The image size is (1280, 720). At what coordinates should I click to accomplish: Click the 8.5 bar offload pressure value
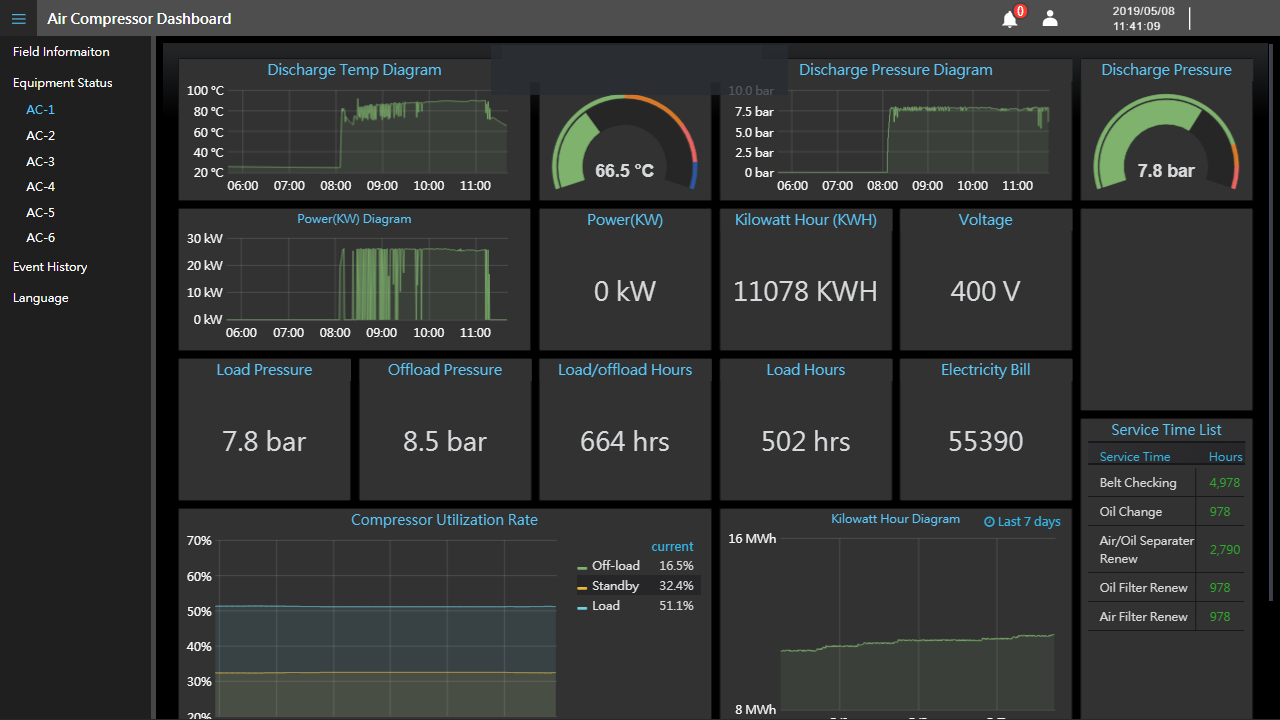(x=445, y=441)
